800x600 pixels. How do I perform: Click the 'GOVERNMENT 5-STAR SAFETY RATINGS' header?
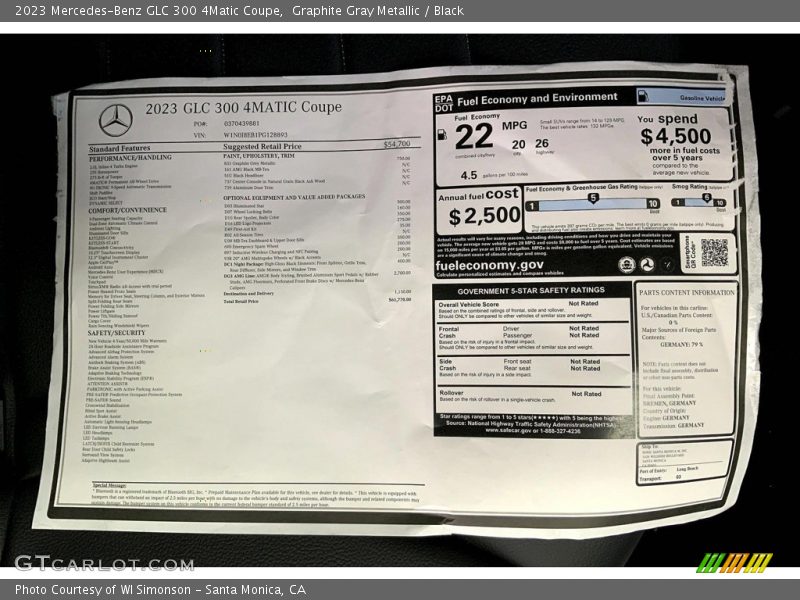pyautogui.click(x=531, y=291)
